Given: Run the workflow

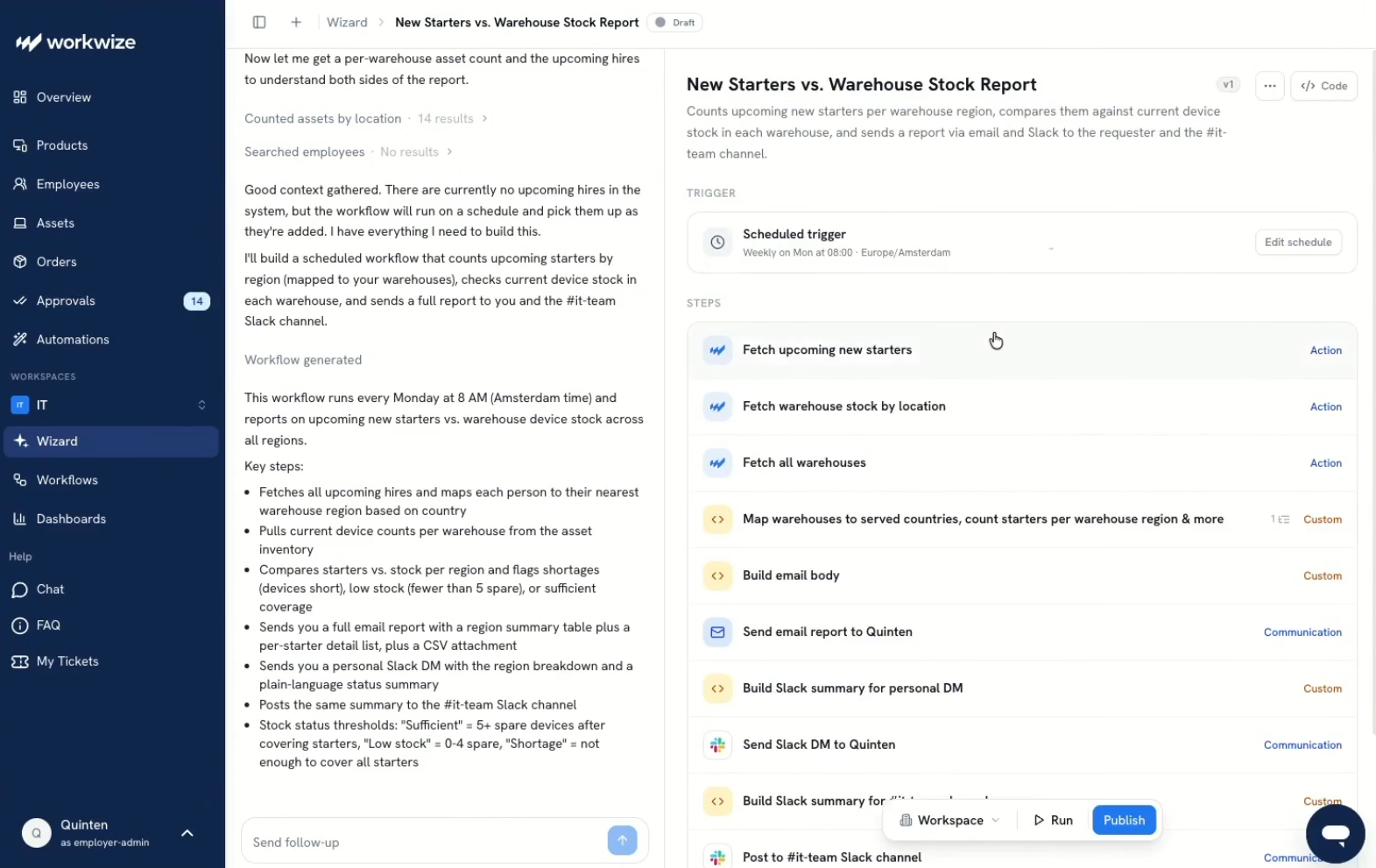Looking at the screenshot, I should (x=1053, y=820).
